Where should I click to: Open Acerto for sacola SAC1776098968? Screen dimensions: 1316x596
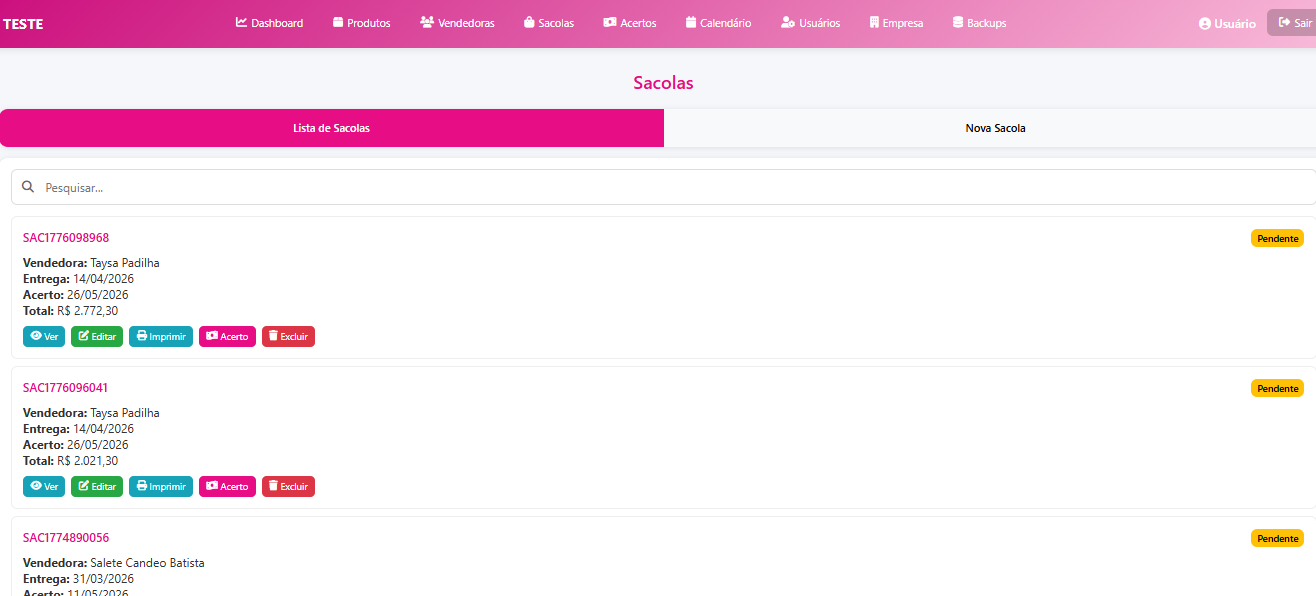[x=227, y=337]
